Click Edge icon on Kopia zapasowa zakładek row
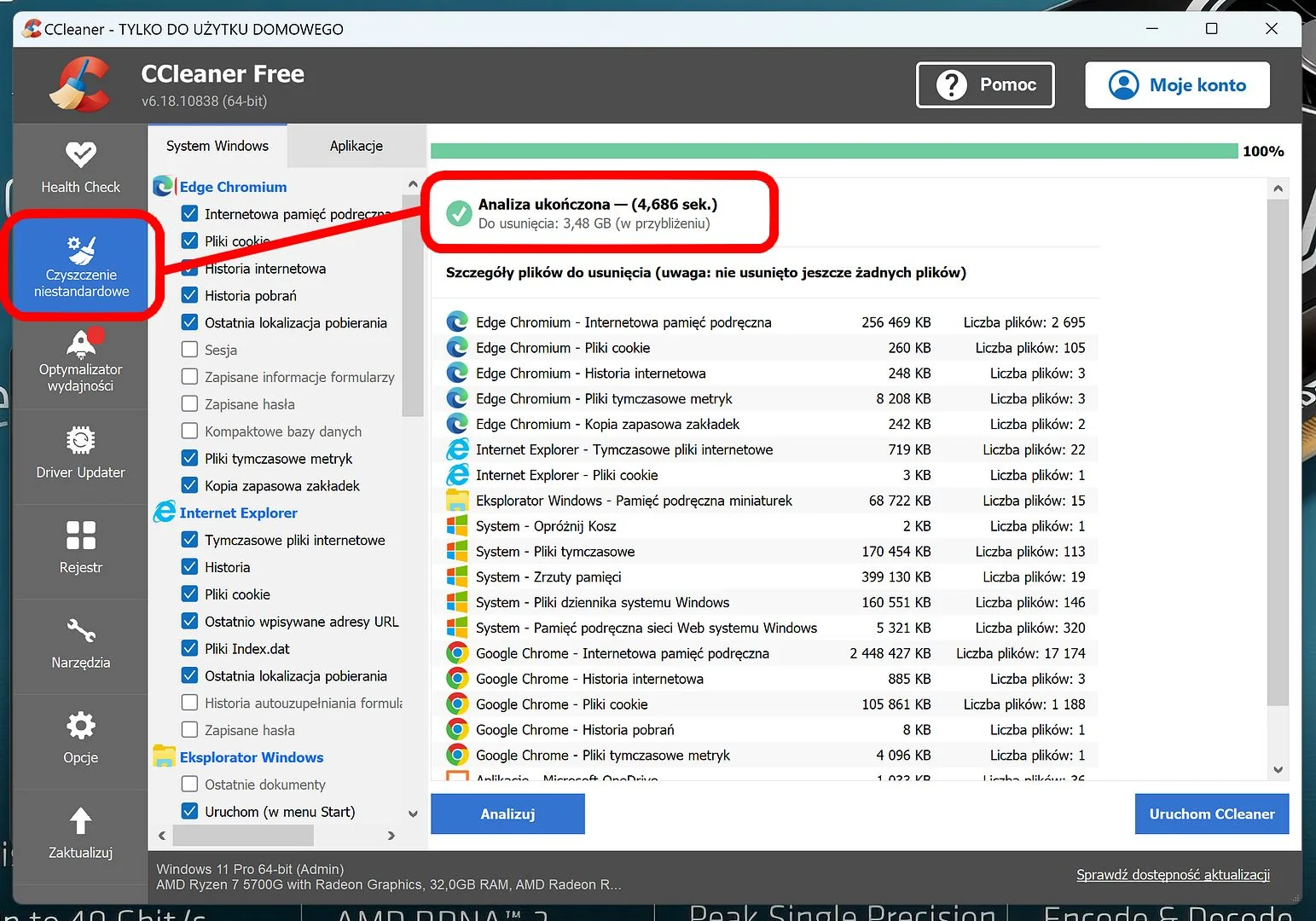 457,424
